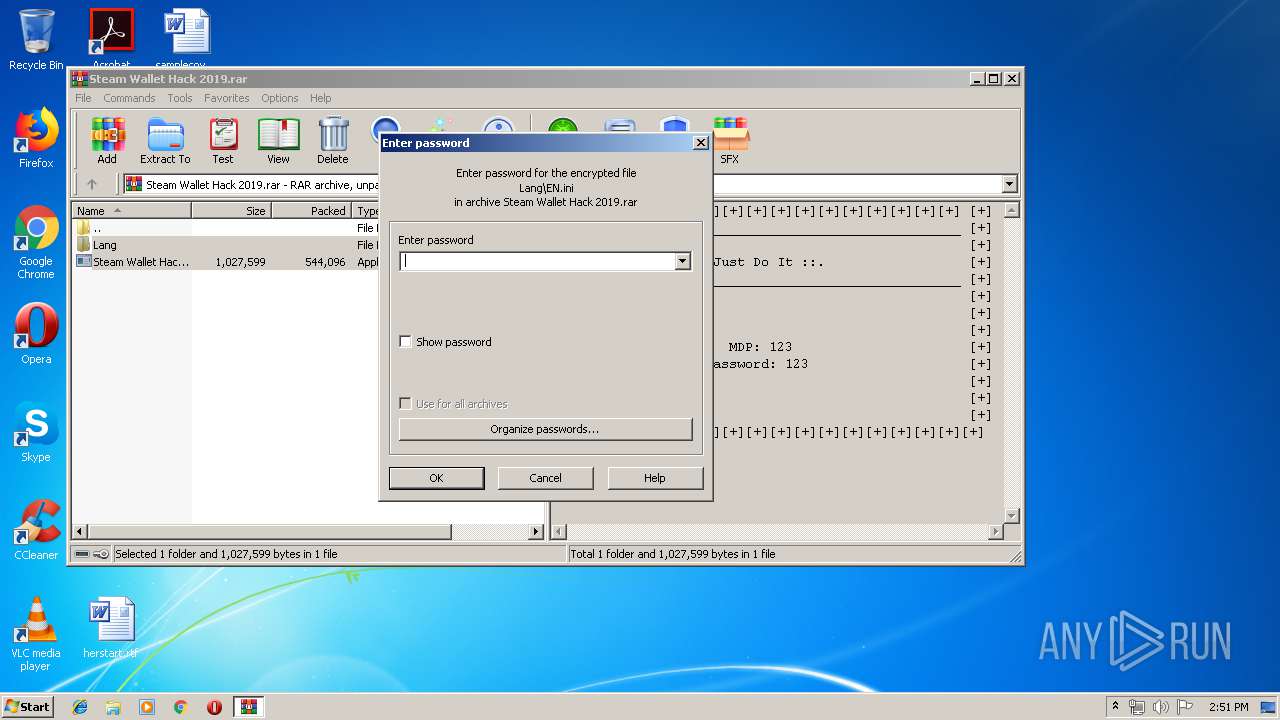Click the View file toolbar icon
The width and height of the screenshot is (1280, 720).
[278, 141]
